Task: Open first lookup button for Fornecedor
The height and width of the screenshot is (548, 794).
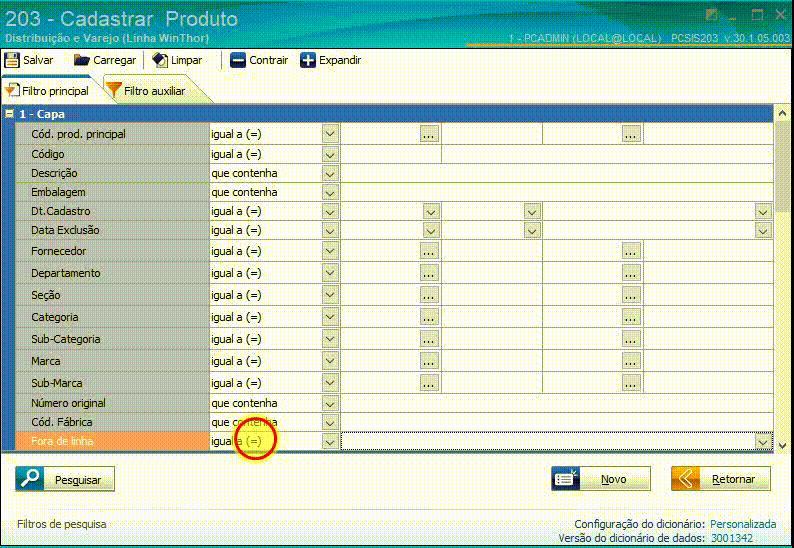Action: (429, 251)
